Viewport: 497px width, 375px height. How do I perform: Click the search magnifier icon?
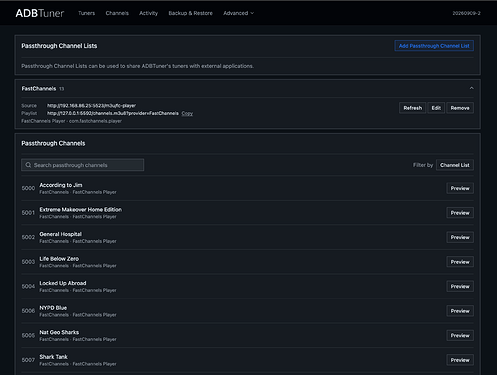tap(28, 165)
